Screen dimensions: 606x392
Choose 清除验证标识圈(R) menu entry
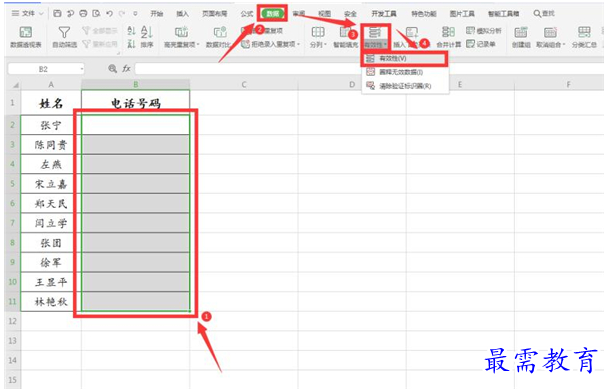click(404, 86)
